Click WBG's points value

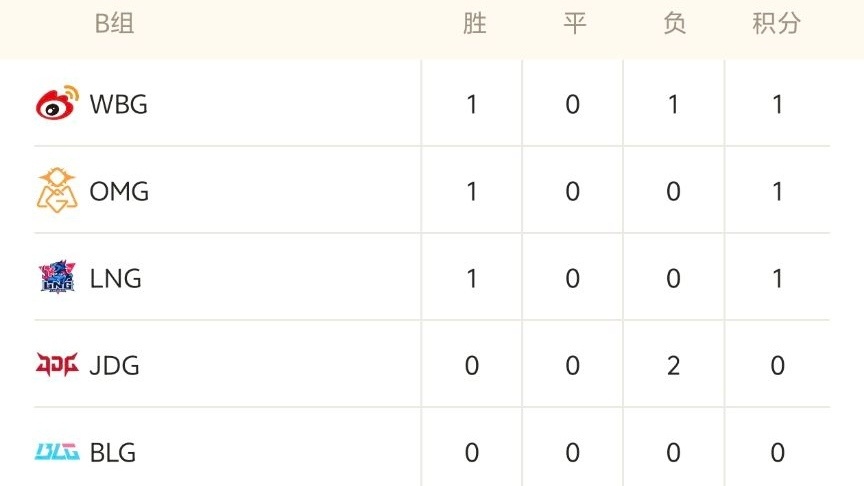[777, 104]
